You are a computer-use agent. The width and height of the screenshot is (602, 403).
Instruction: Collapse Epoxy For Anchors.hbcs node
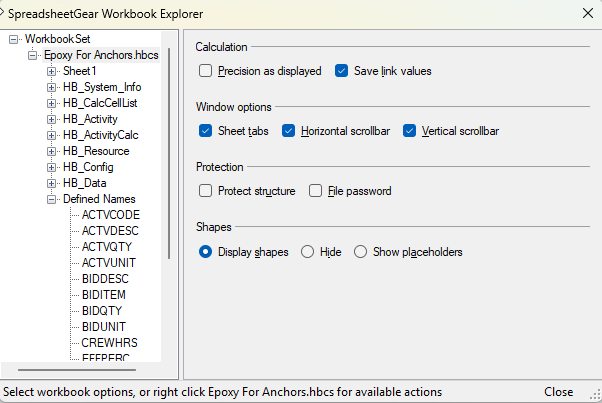pos(33,55)
